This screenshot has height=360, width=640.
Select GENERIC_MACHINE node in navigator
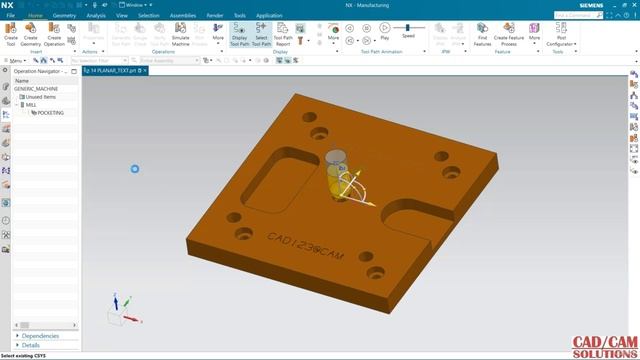coord(36,89)
